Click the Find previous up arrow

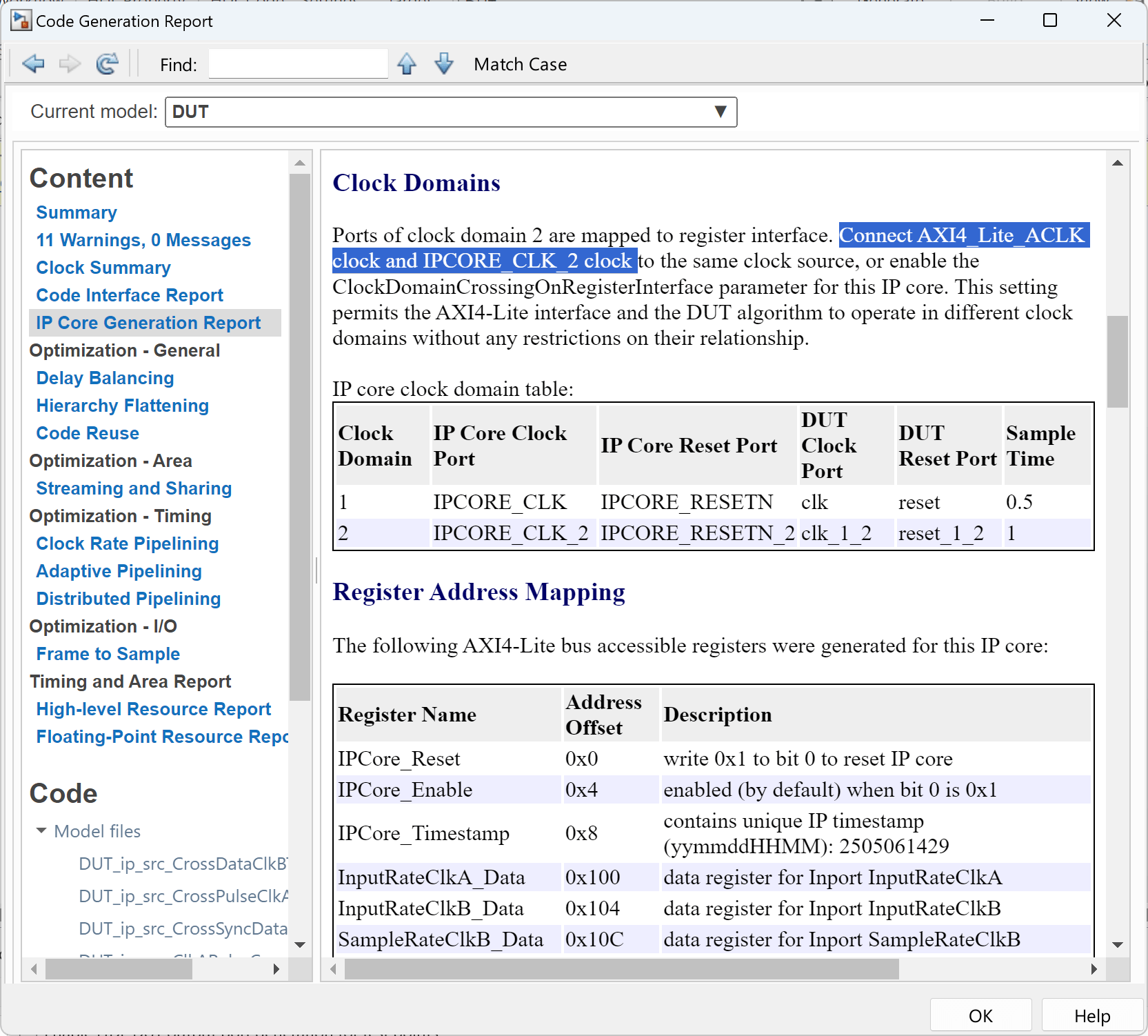407,64
